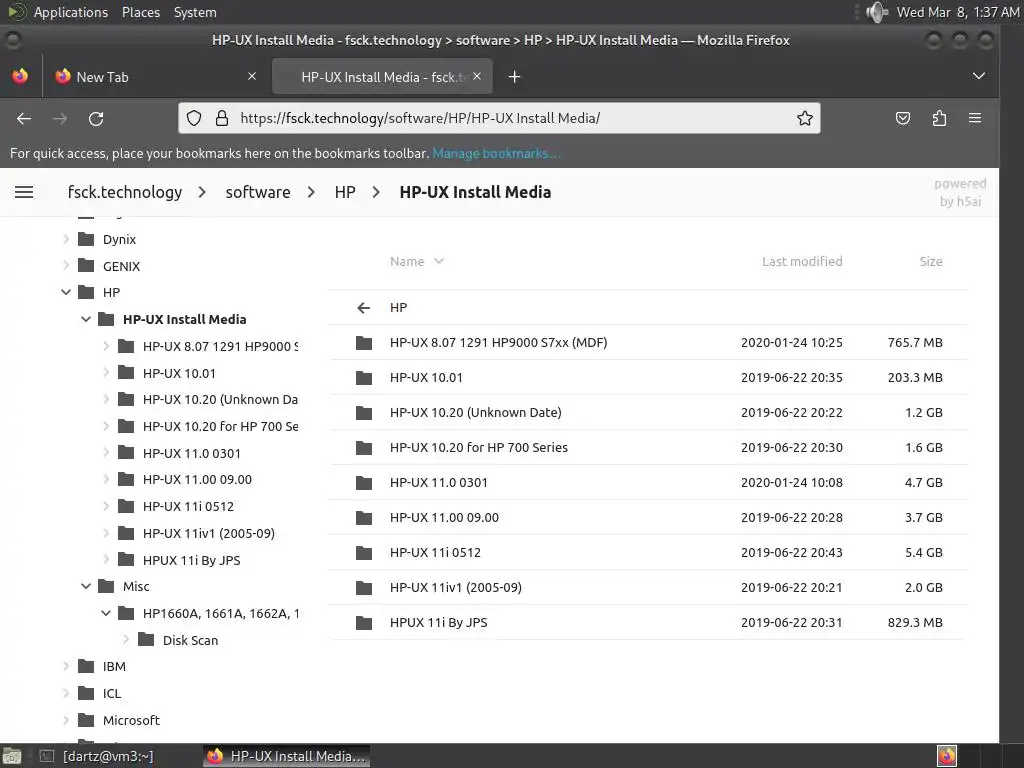Toggle the h5ai sidebar hamburger menu

tap(24, 192)
